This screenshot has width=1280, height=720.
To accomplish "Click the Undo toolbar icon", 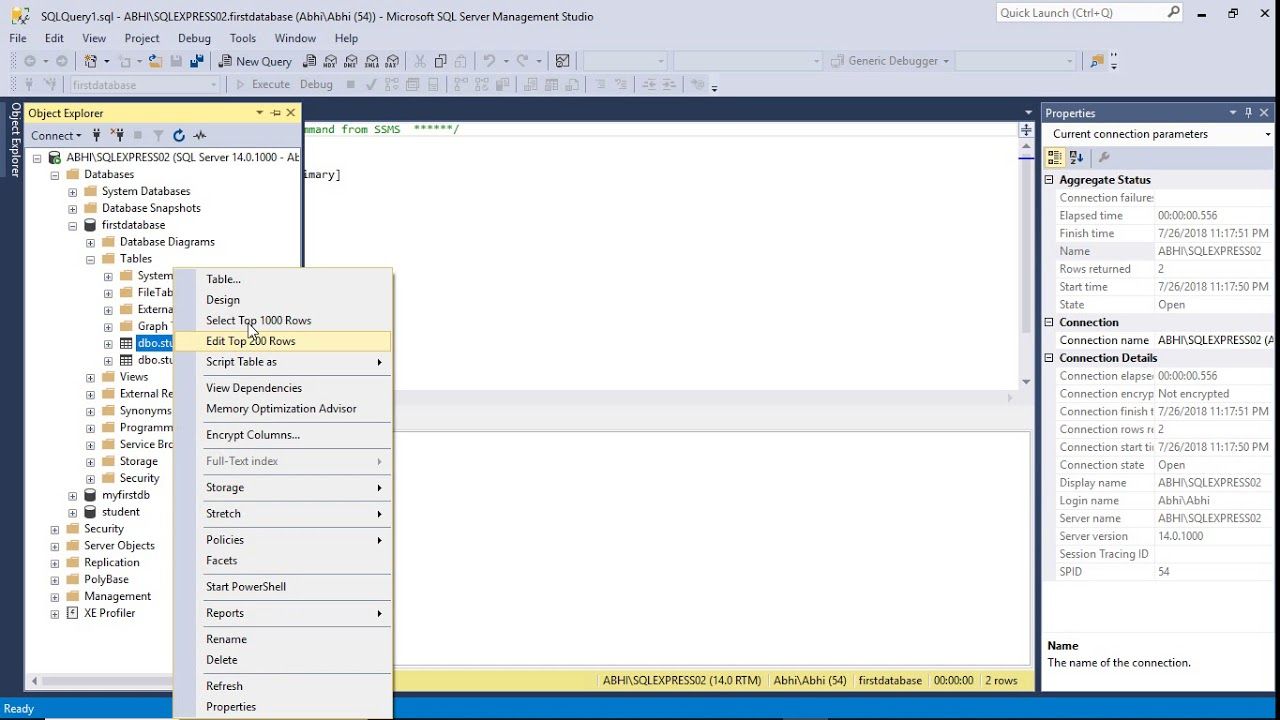I will click(490, 61).
